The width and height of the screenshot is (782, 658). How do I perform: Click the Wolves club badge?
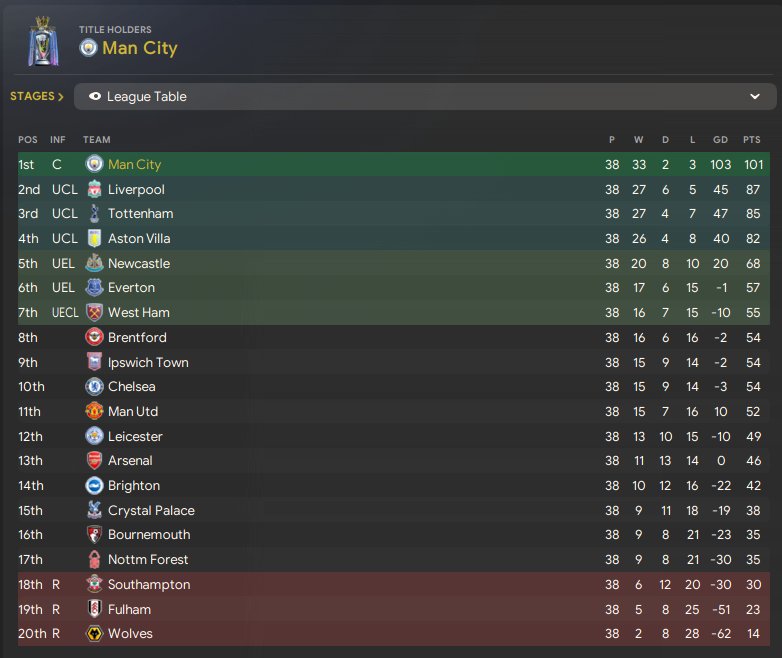(x=95, y=634)
